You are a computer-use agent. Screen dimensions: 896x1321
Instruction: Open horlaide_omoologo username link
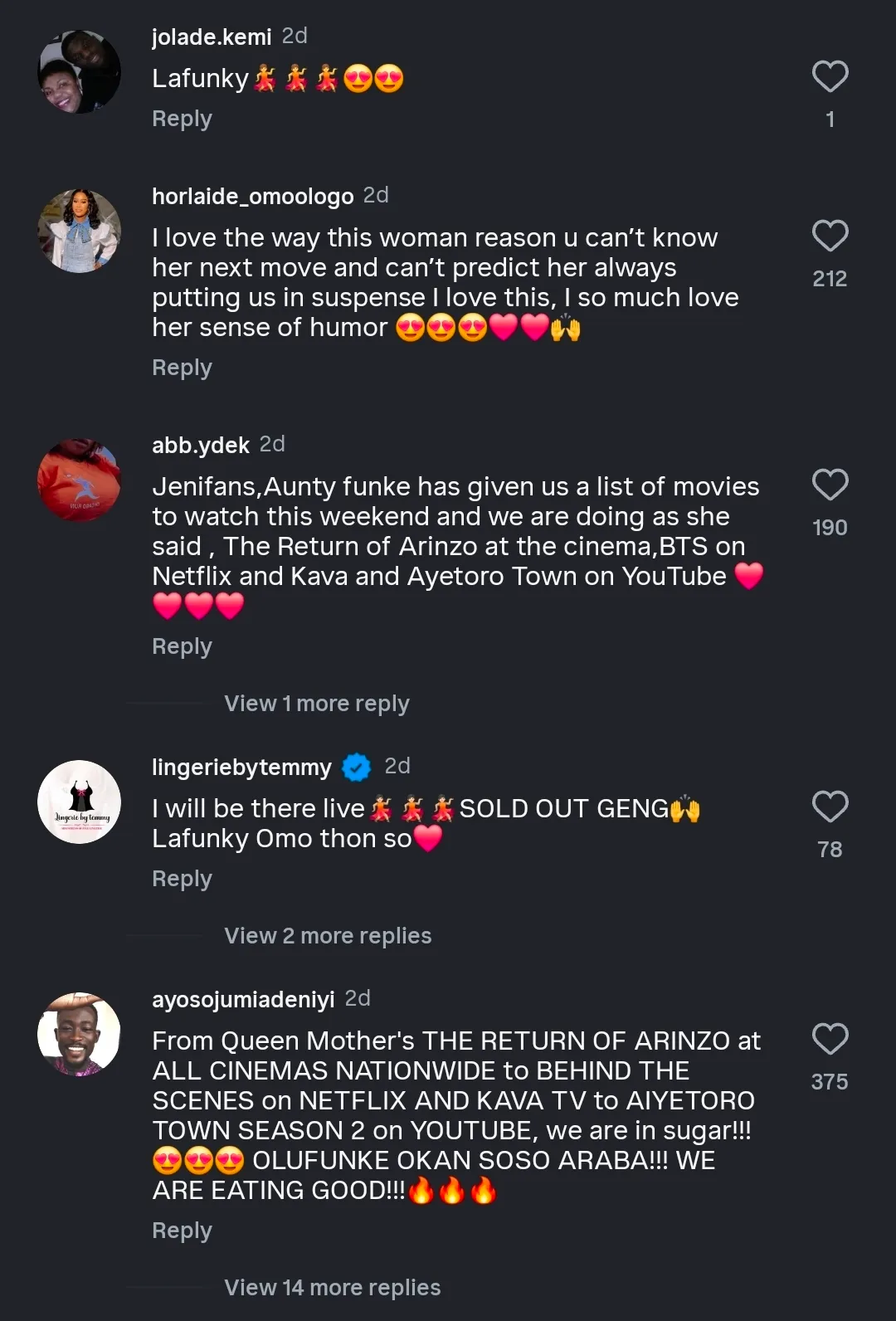coord(252,197)
